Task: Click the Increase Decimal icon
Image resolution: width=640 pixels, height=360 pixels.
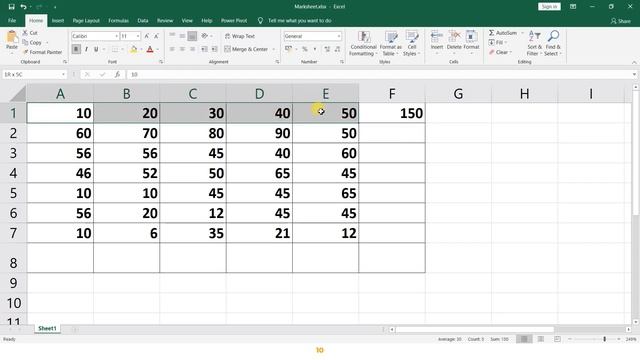Action: [x=327, y=49]
